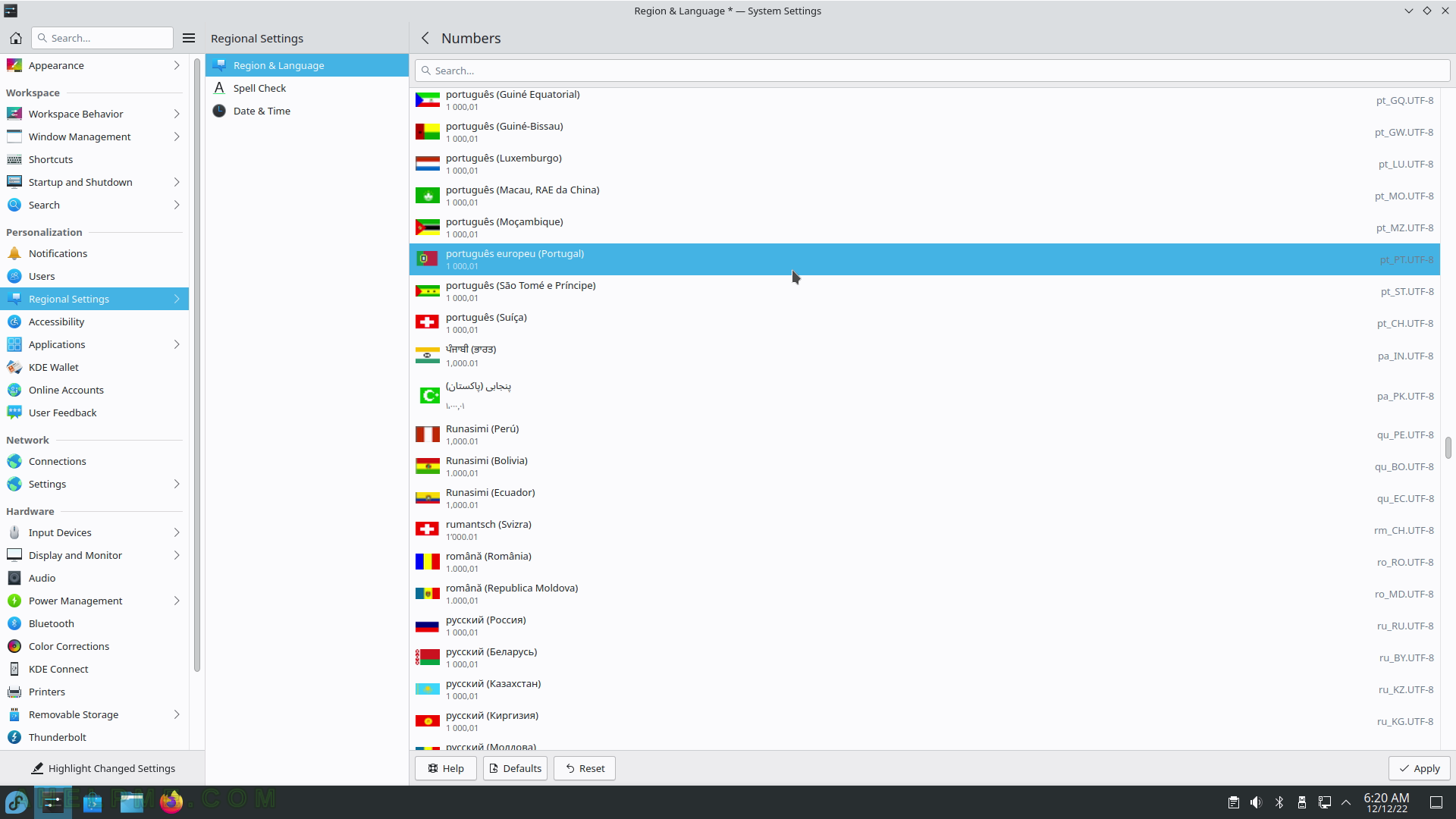Select română (România) locale
The height and width of the screenshot is (819, 1456).
point(924,562)
